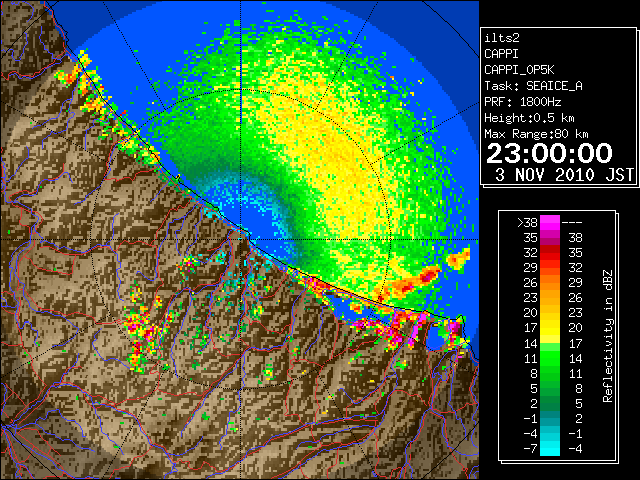Select the date "3 NOV 2010 JST"

564,175
